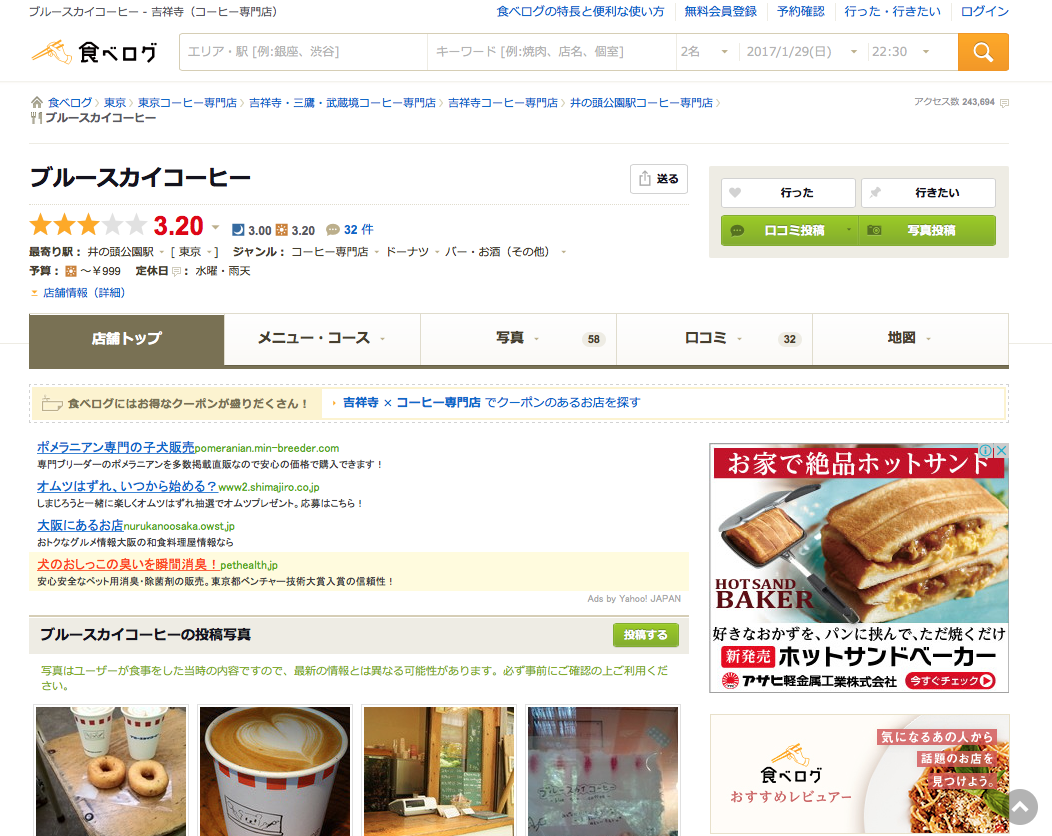Click the scroll-to-top arrow button
Image resolution: width=1052 pixels, height=836 pixels.
click(x=1020, y=806)
